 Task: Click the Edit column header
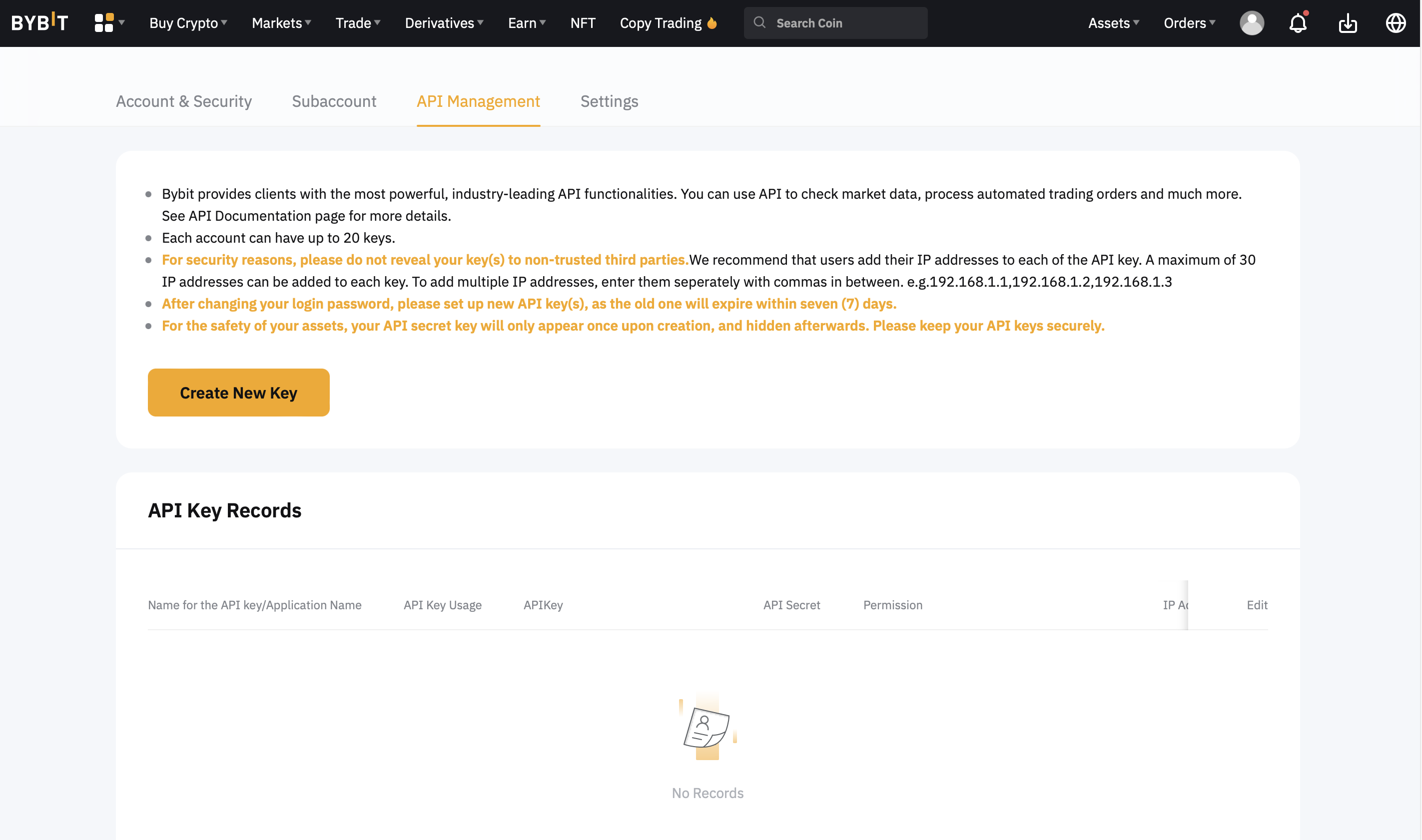tap(1256, 605)
